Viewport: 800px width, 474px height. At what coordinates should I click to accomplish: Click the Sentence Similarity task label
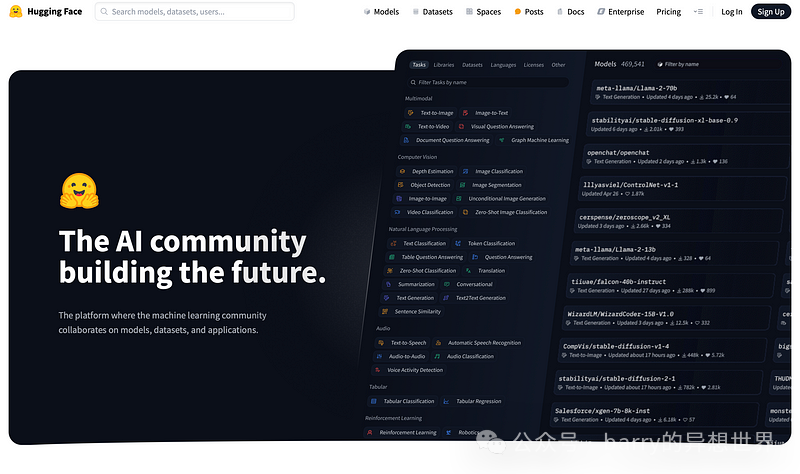[417, 311]
